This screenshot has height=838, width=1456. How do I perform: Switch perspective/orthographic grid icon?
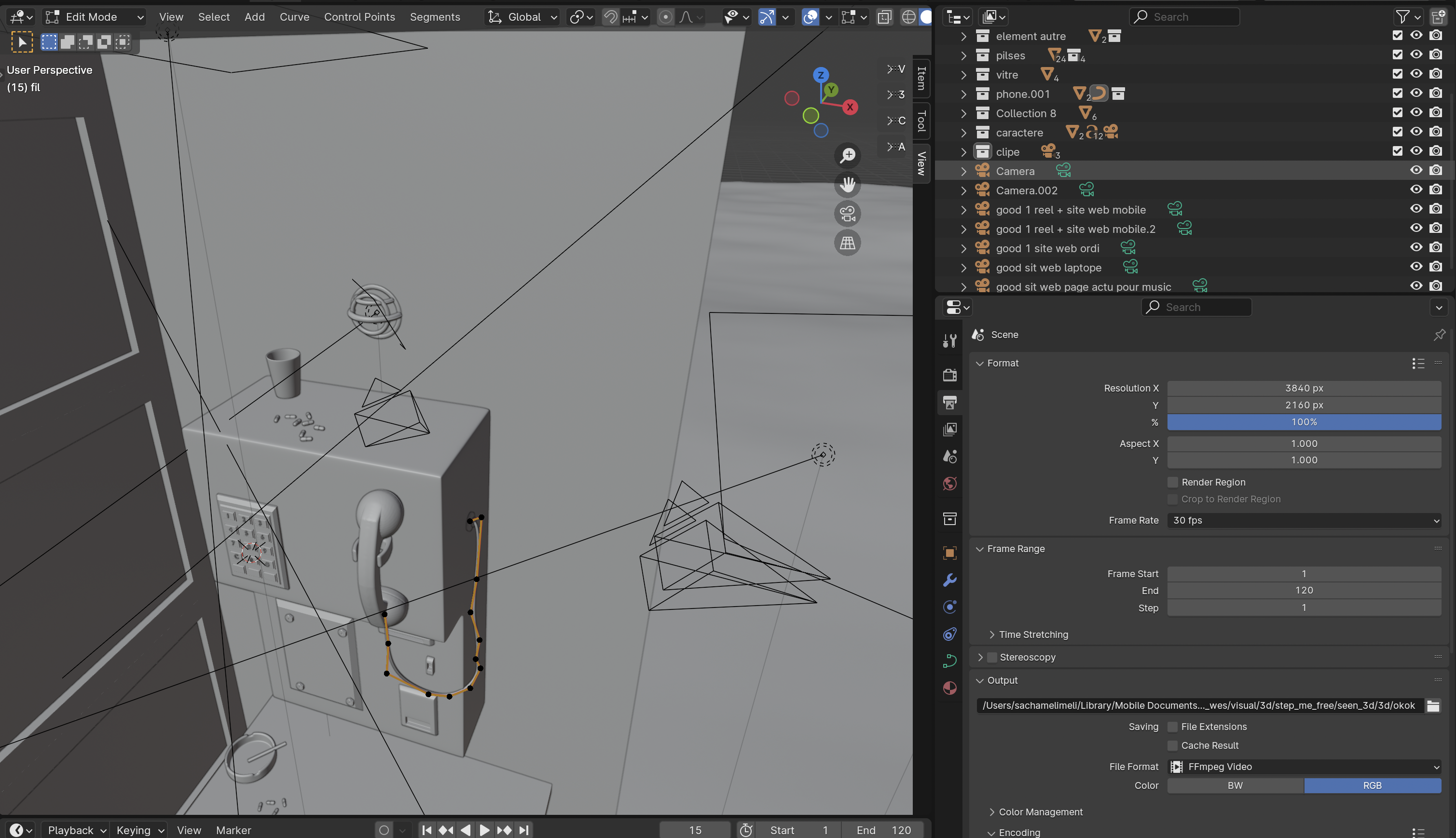tap(848, 243)
